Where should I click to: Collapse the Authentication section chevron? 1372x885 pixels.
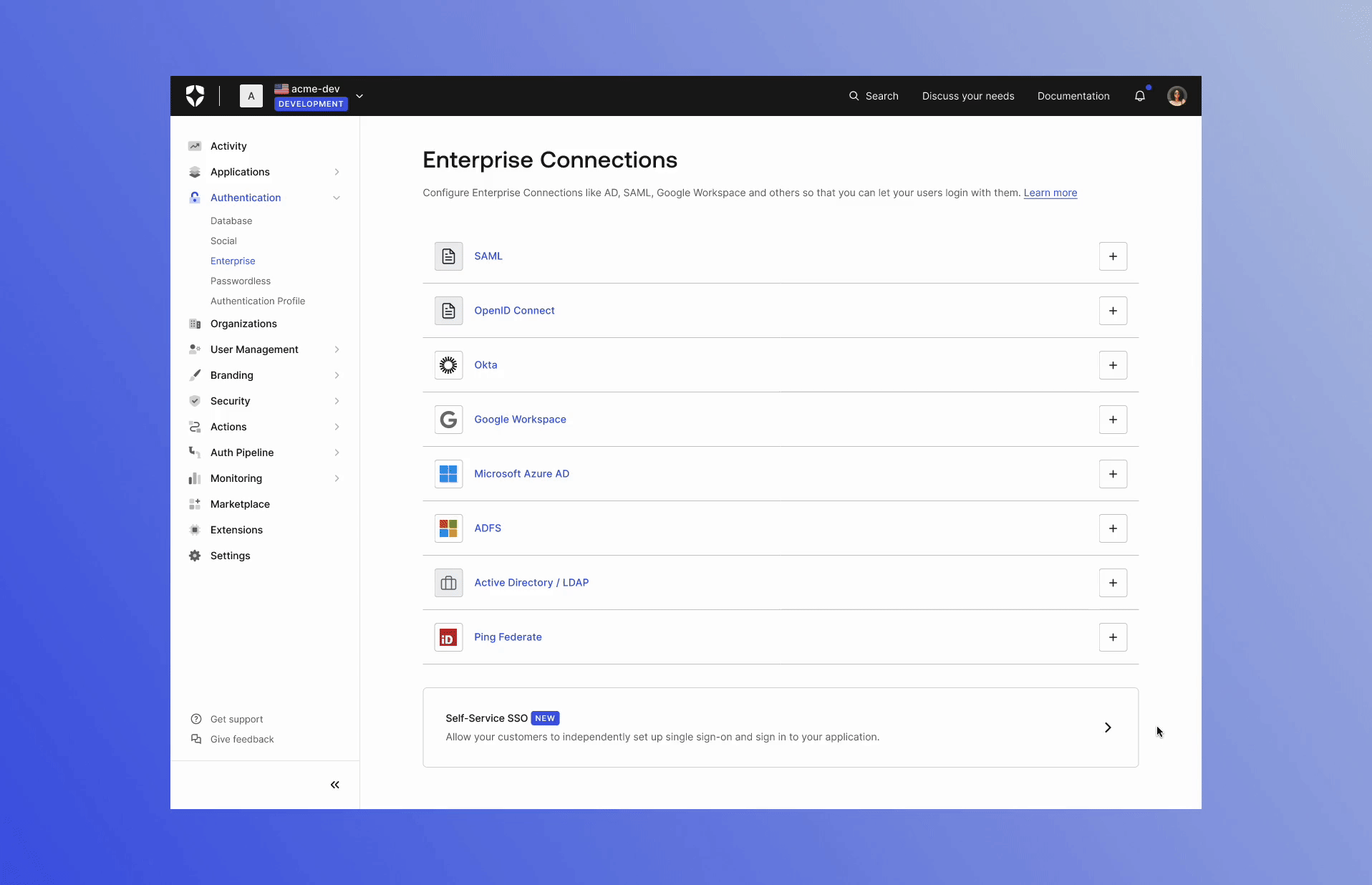click(x=337, y=198)
